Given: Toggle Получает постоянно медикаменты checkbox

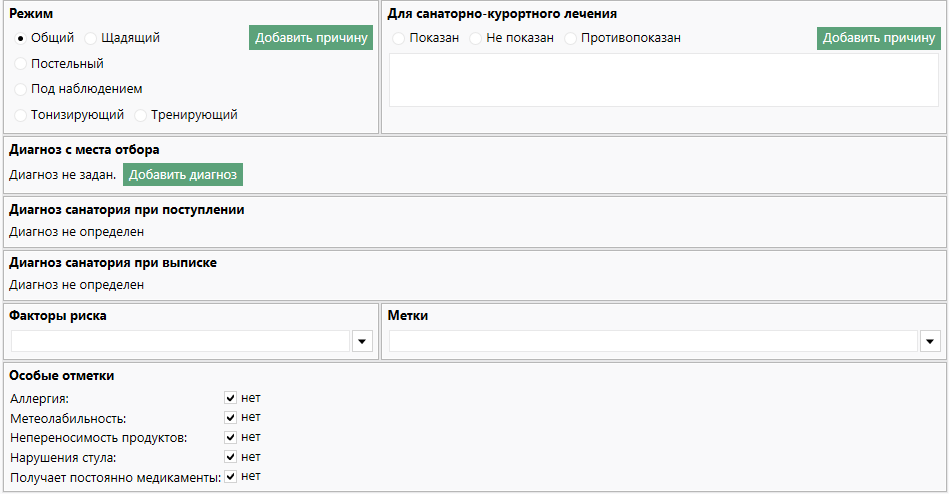Looking at the screenshot, I should pos(231,477).
